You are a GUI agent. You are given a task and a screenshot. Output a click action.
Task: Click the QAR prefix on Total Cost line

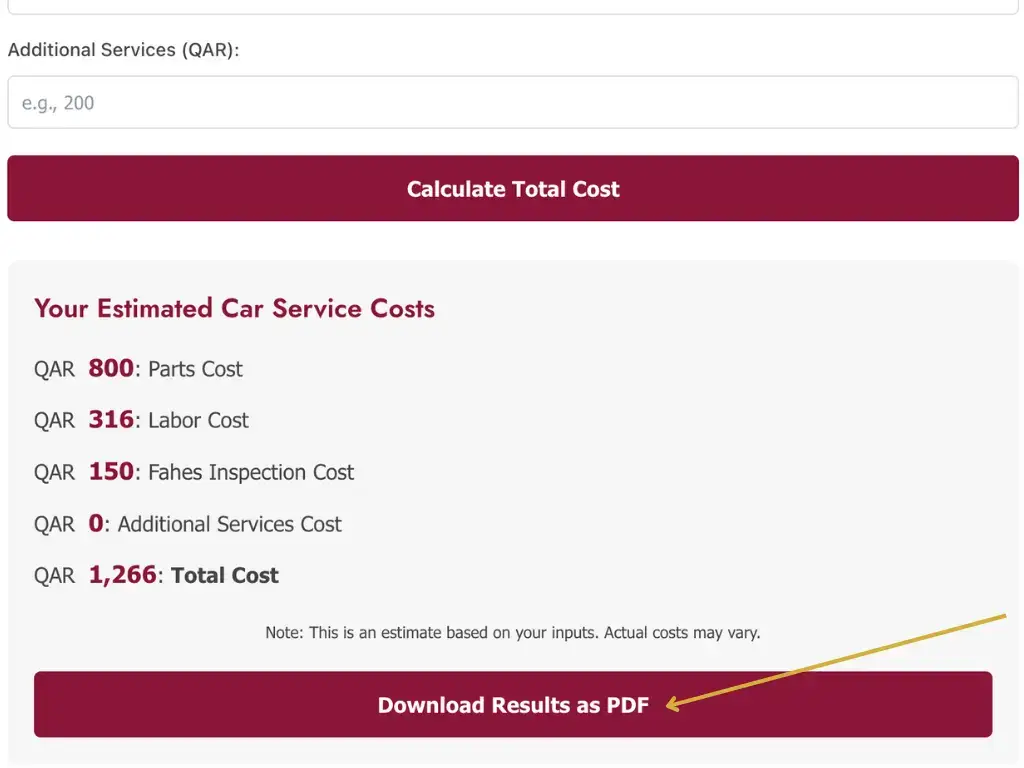pyautogui.click(x=54, y=576)
